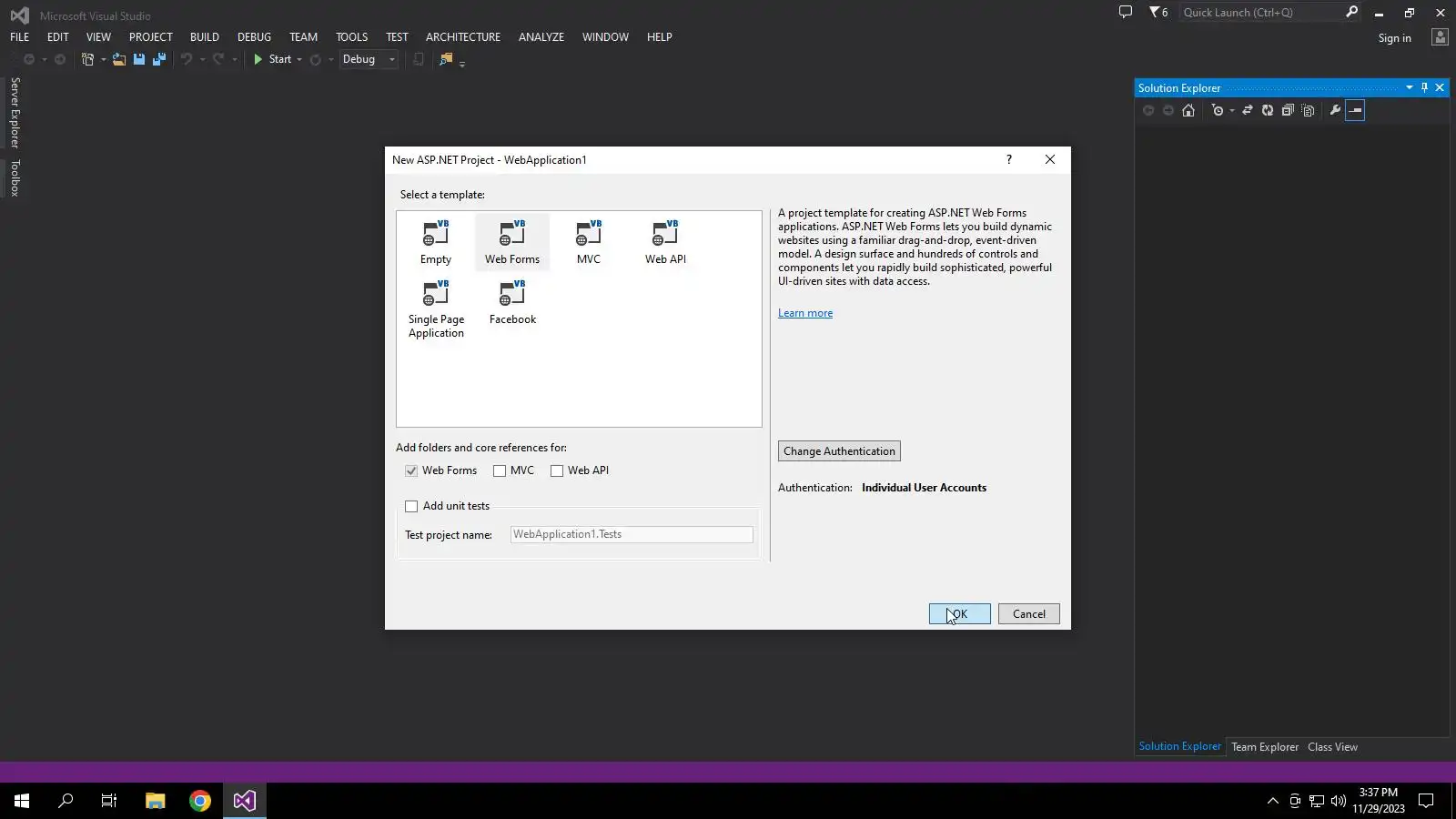Open the TOOLS menu
Image resolution: width=1456 pixels, height=819 pixels.
pos(352,37)
